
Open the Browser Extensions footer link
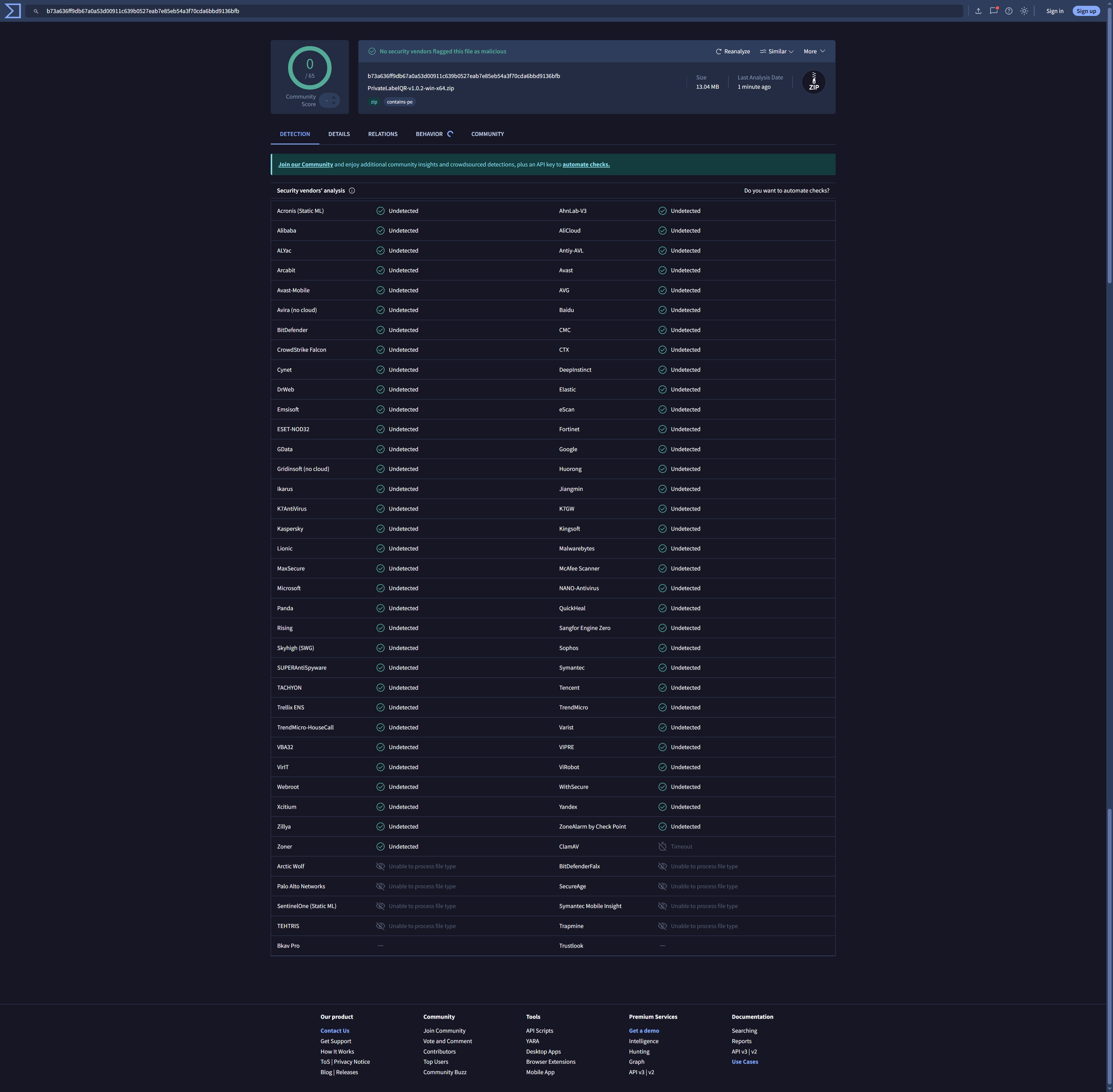point(550,1062)
